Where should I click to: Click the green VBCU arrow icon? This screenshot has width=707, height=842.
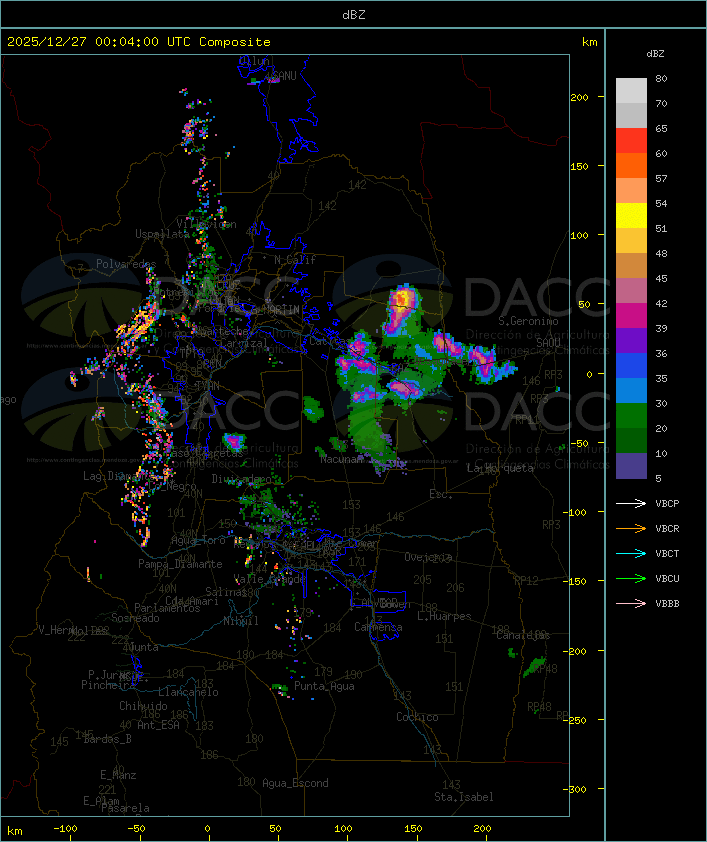[631, 578]
